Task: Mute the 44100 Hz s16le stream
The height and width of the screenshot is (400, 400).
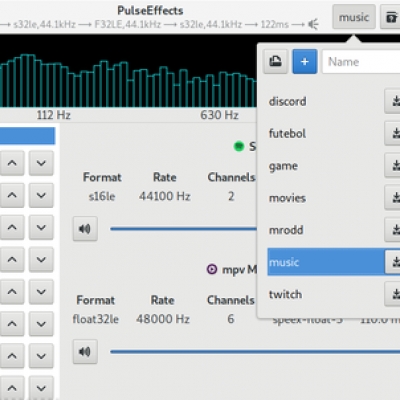Action: [x=85, y=229]
